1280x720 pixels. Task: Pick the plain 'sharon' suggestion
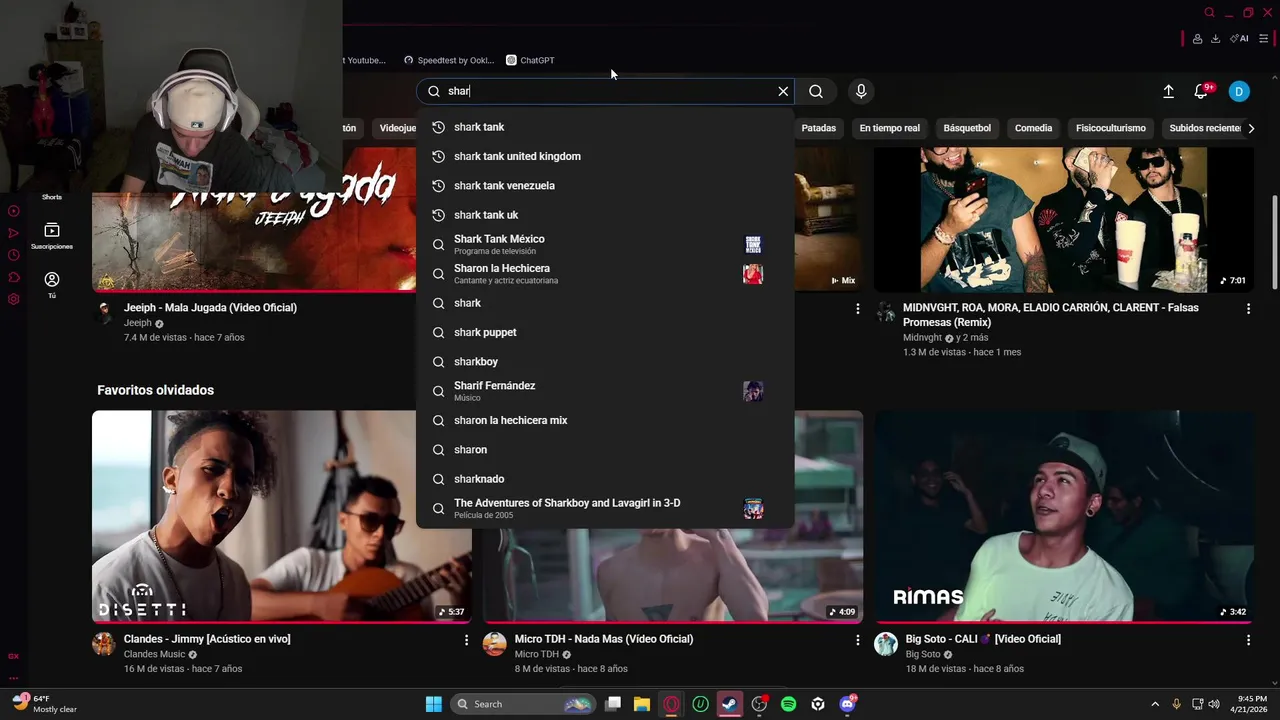click(x=605, y=450)
